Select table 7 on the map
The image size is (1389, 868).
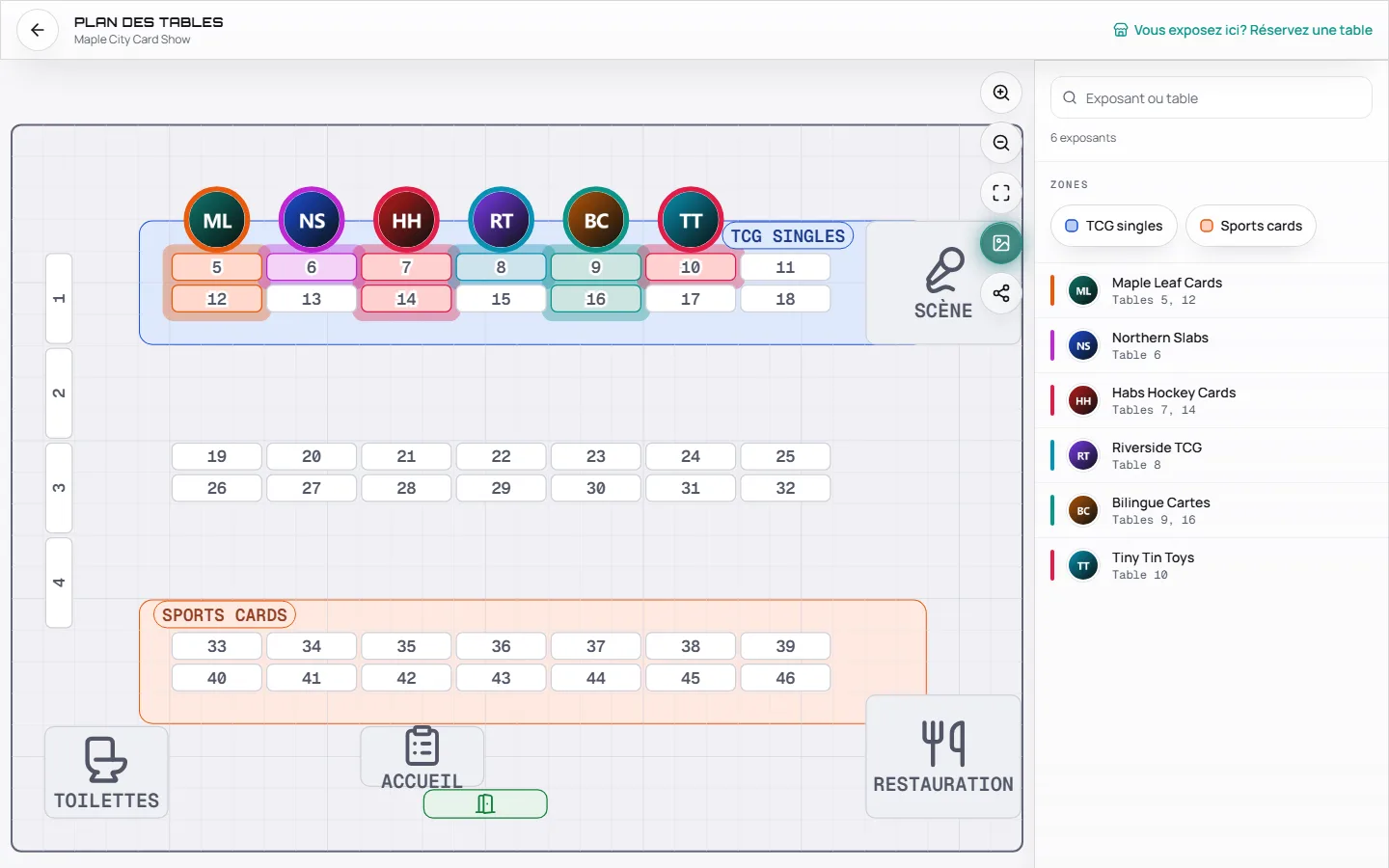[x=406, y=267]
